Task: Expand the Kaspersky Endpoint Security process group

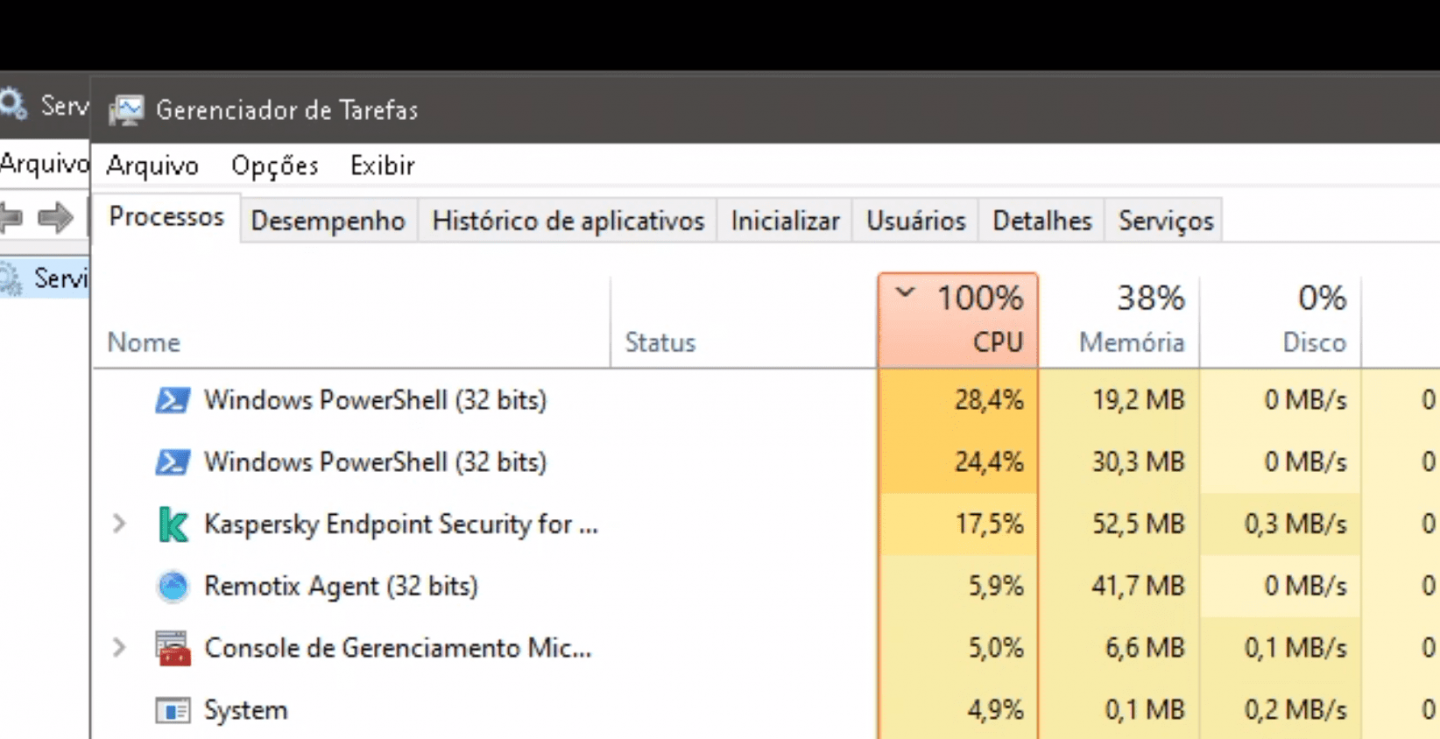Action: point(119,524)
